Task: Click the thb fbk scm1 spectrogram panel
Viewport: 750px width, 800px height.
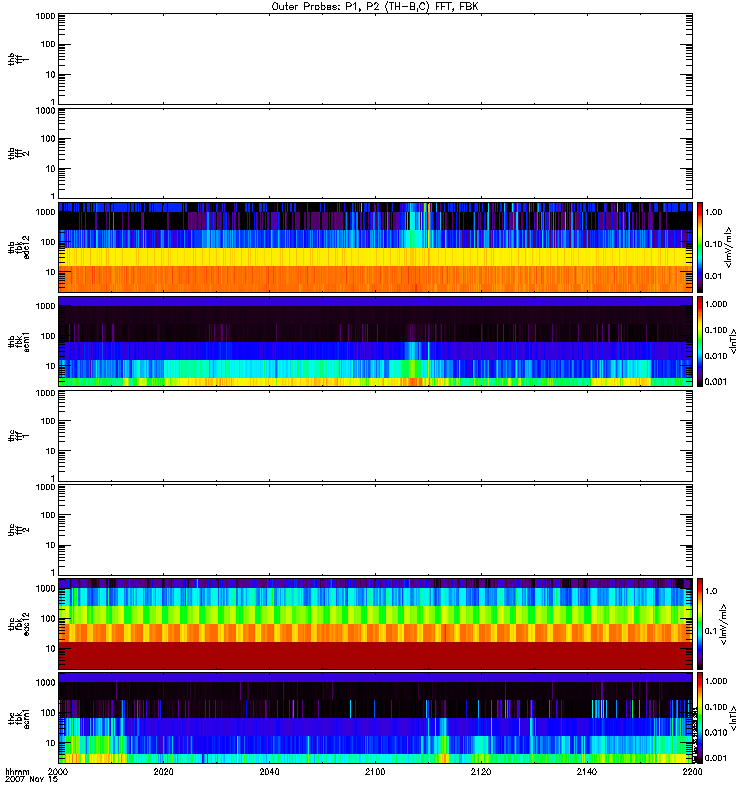Action: 376,341
